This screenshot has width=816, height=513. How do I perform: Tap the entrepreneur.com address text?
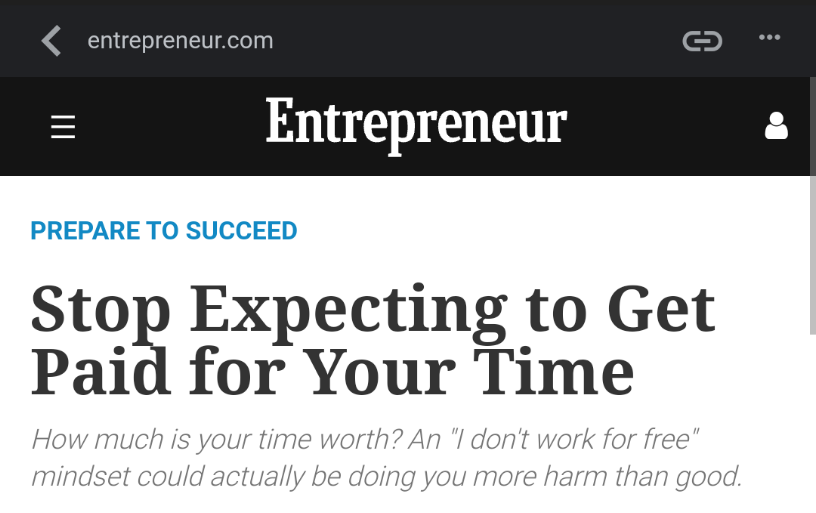(x=180, y=41)
